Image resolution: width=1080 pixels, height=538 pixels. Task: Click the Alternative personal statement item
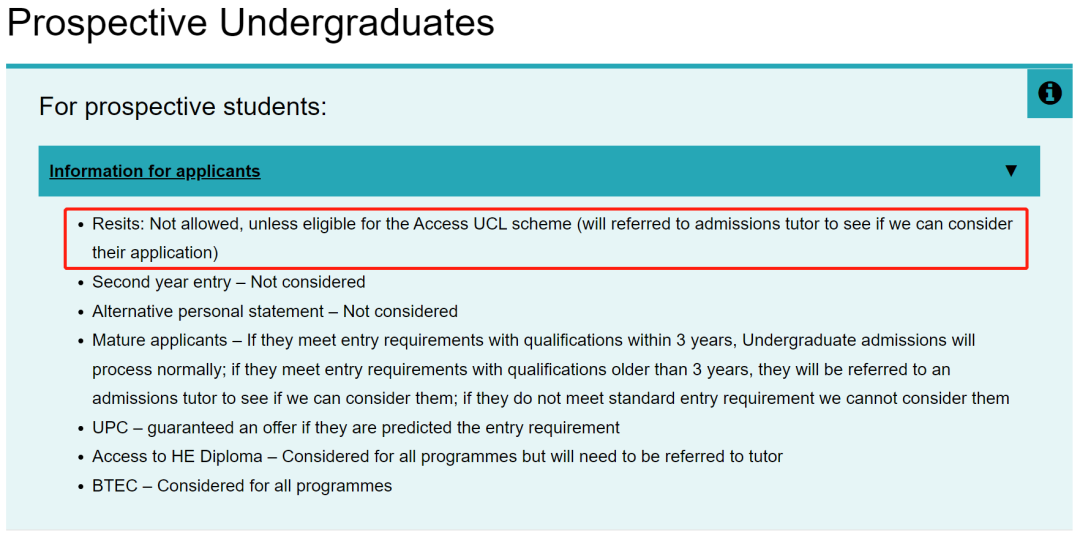point(275,311)
